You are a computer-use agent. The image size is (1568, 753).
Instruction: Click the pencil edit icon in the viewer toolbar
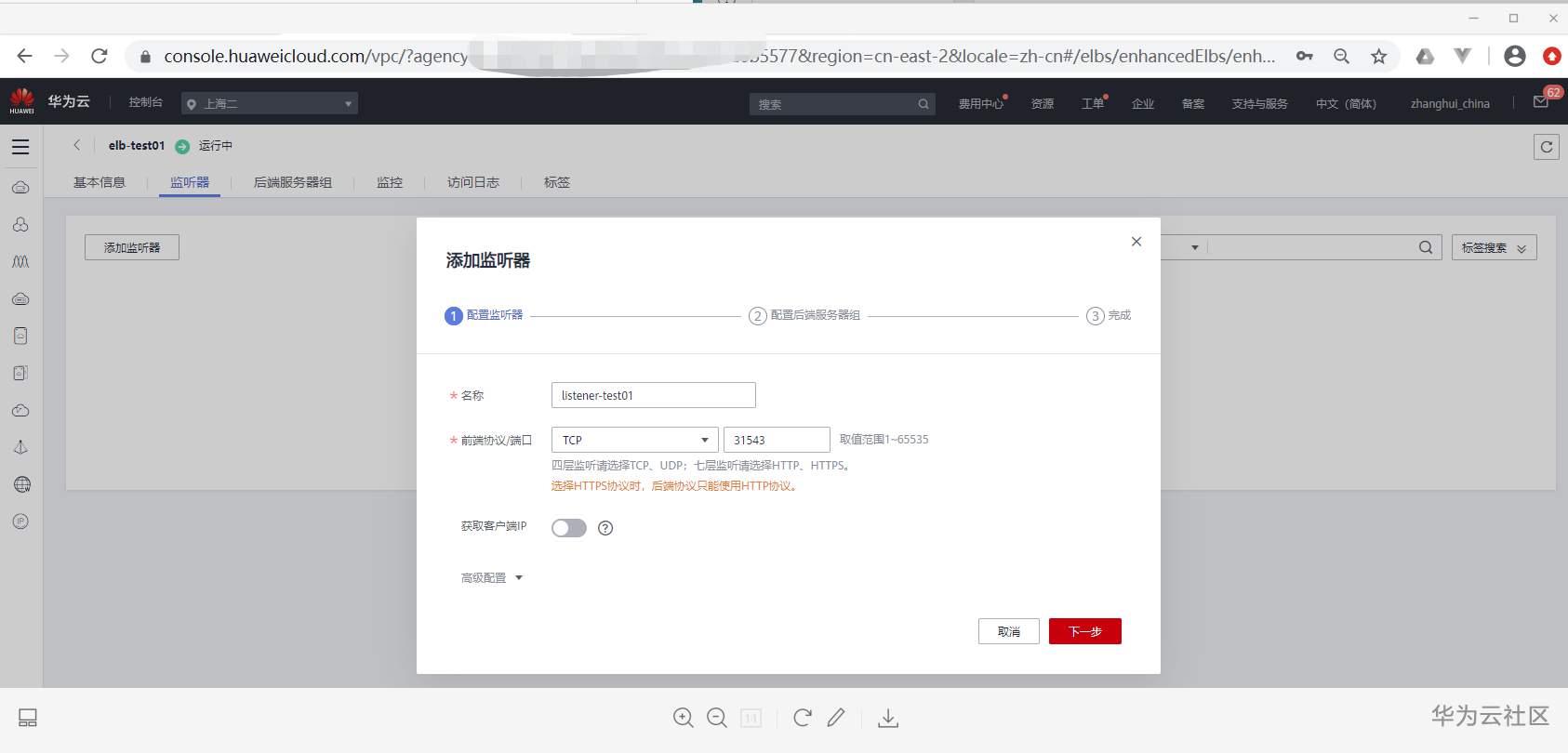tap(836, 717)
